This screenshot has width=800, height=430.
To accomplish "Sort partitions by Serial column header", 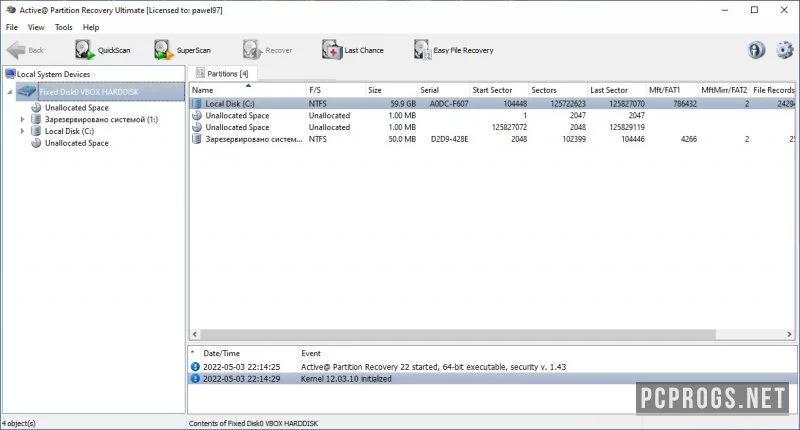I will click(443, 90).
